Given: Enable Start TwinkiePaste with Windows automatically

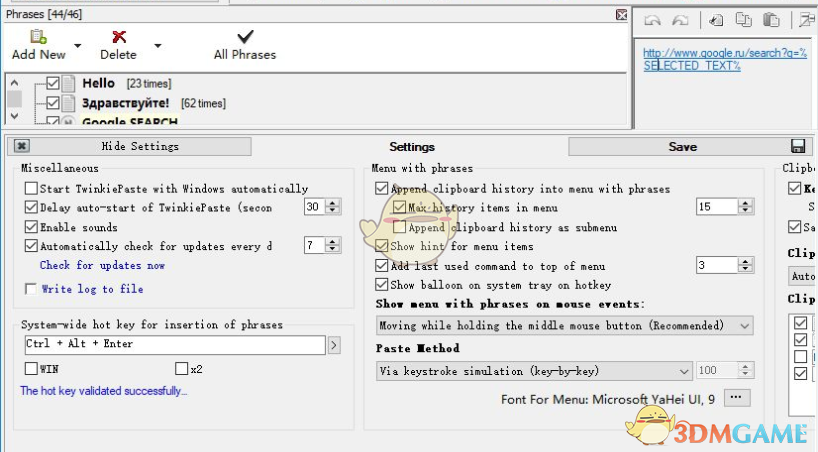Looking at the screenshot, I should coord(32,188).
